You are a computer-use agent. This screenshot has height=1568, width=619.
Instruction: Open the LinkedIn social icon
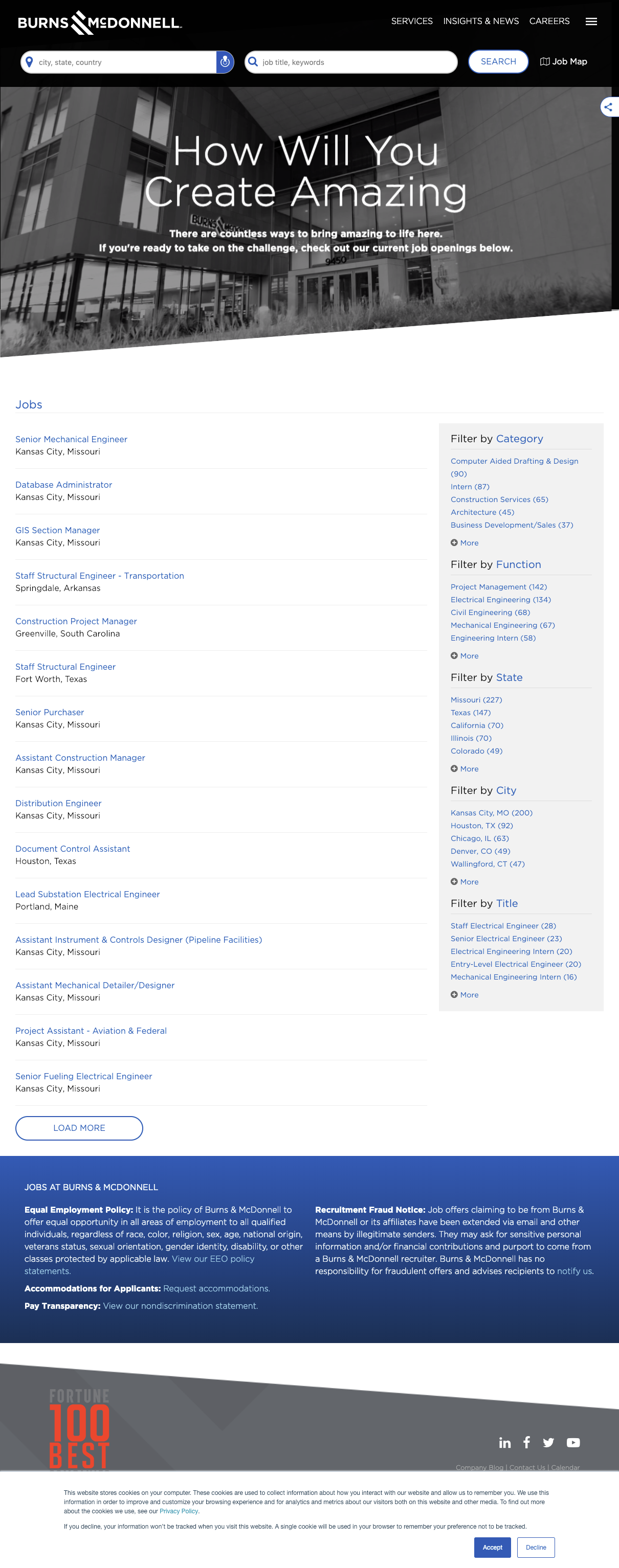tap(505, 1443)
